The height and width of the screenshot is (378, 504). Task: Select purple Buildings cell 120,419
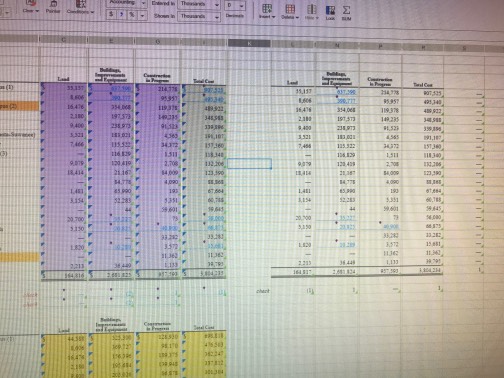point(111,164)
